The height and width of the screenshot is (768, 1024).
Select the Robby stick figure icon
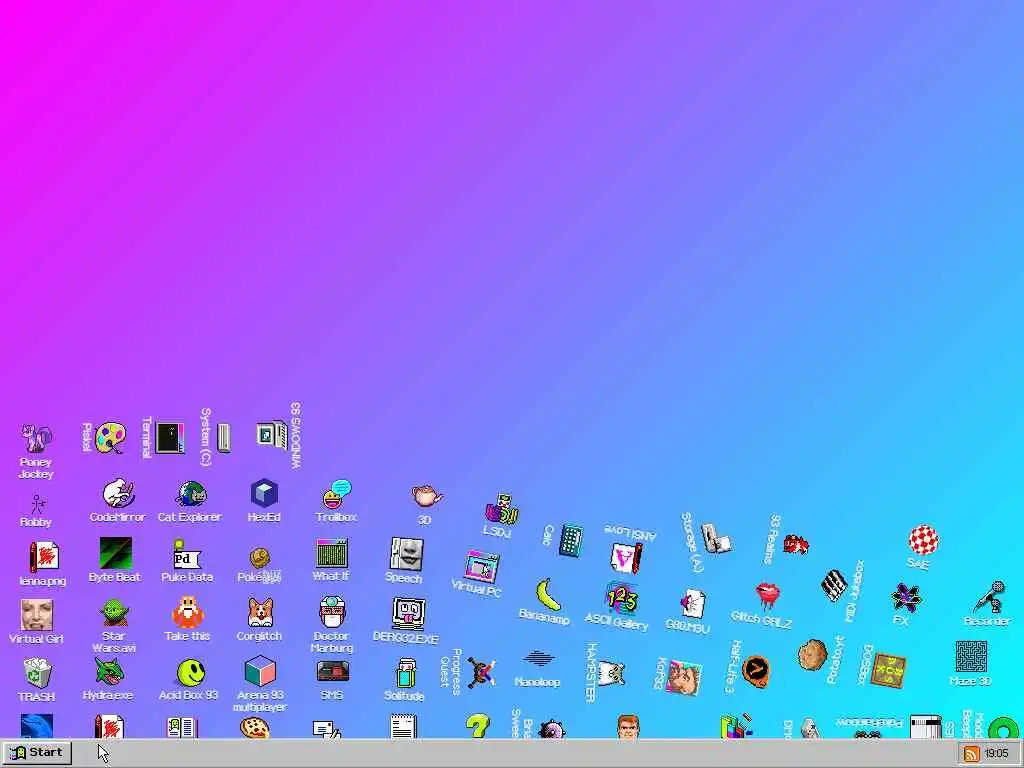coord(37,504)
